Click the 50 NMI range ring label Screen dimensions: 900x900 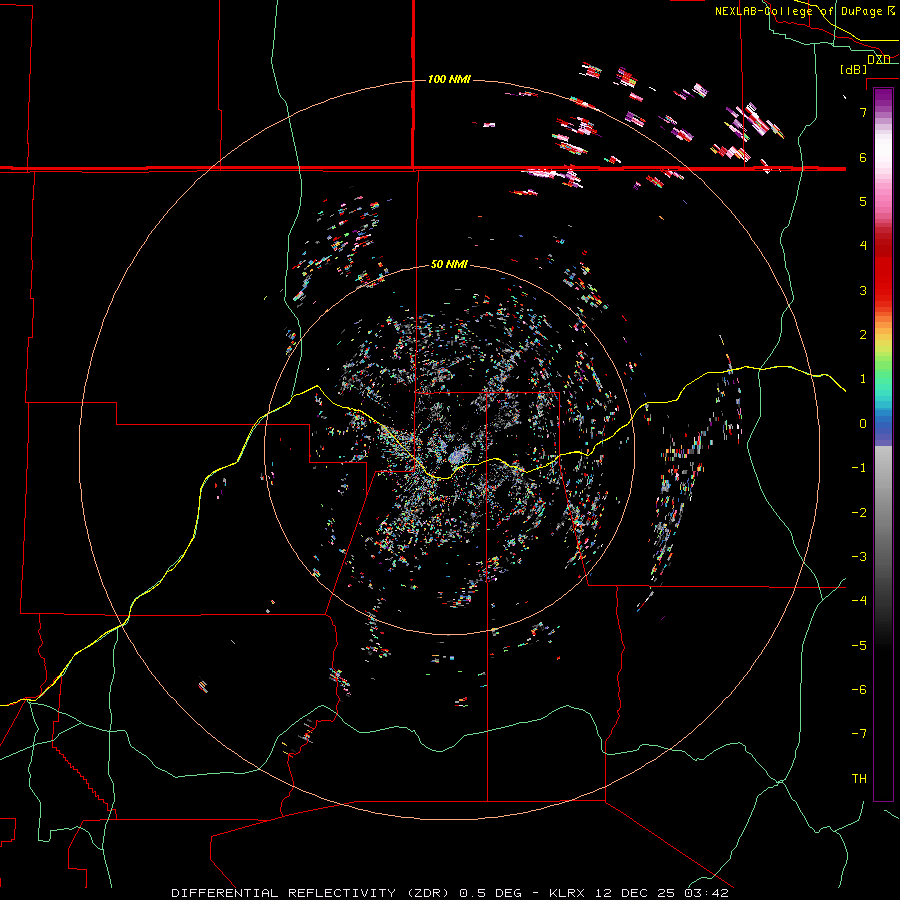[449, 264]
